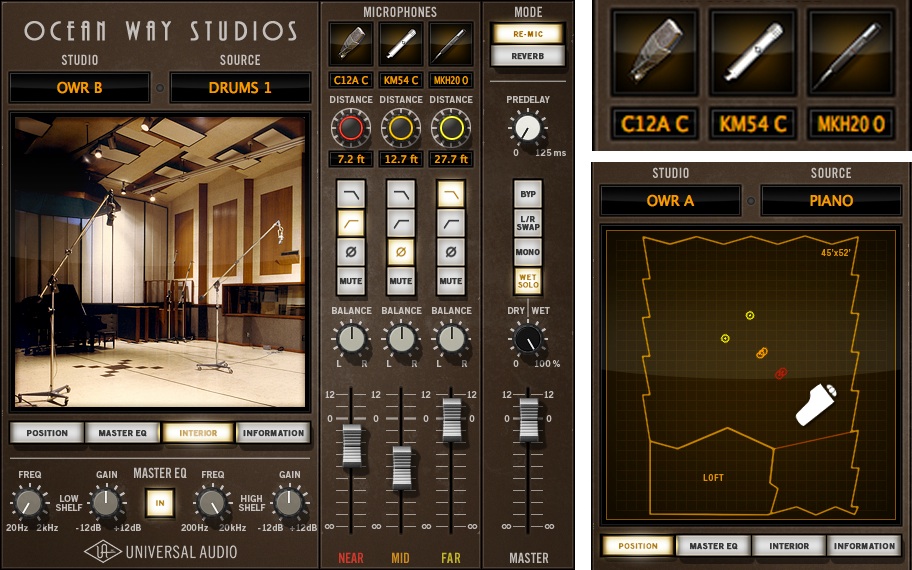
Task: Click the DRY/WET mix knob
Action: (x=528, y=339)
